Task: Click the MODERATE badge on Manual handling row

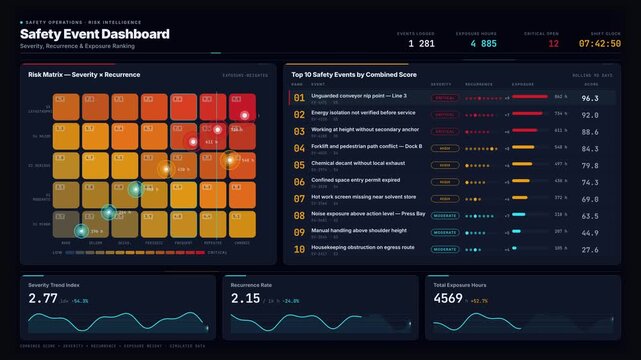Action: [x=445, y=233]
